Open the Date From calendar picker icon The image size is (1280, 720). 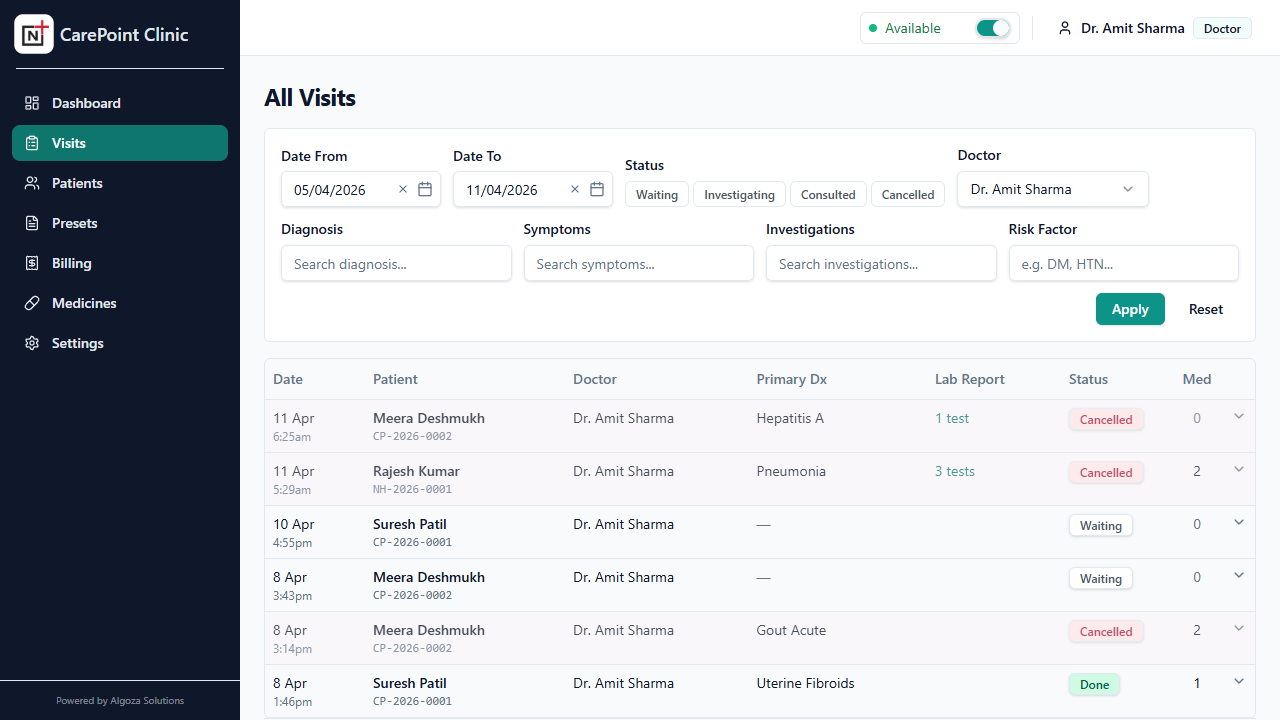click(425, 189)
